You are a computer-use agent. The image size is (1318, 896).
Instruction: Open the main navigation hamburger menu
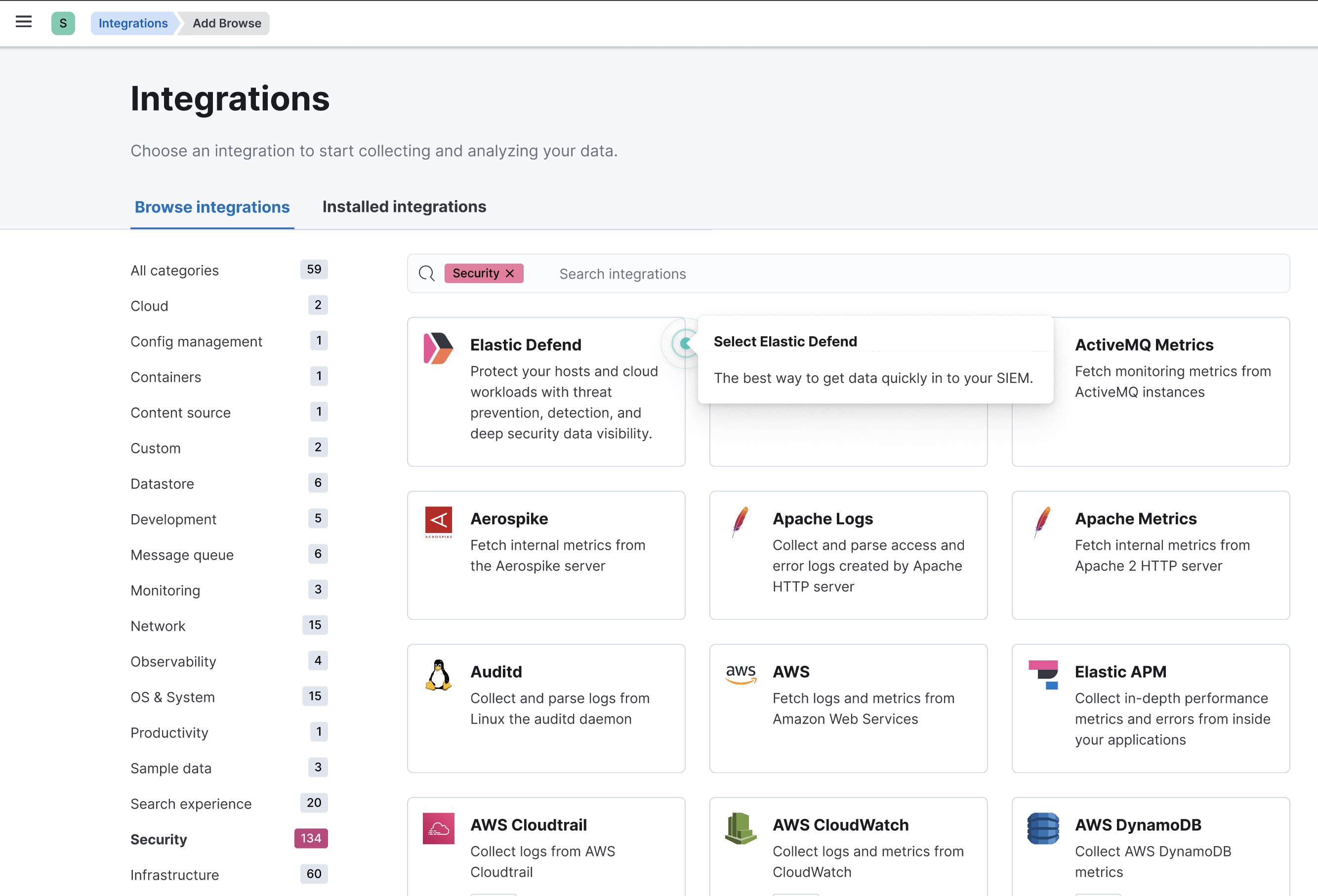[23, 22]
